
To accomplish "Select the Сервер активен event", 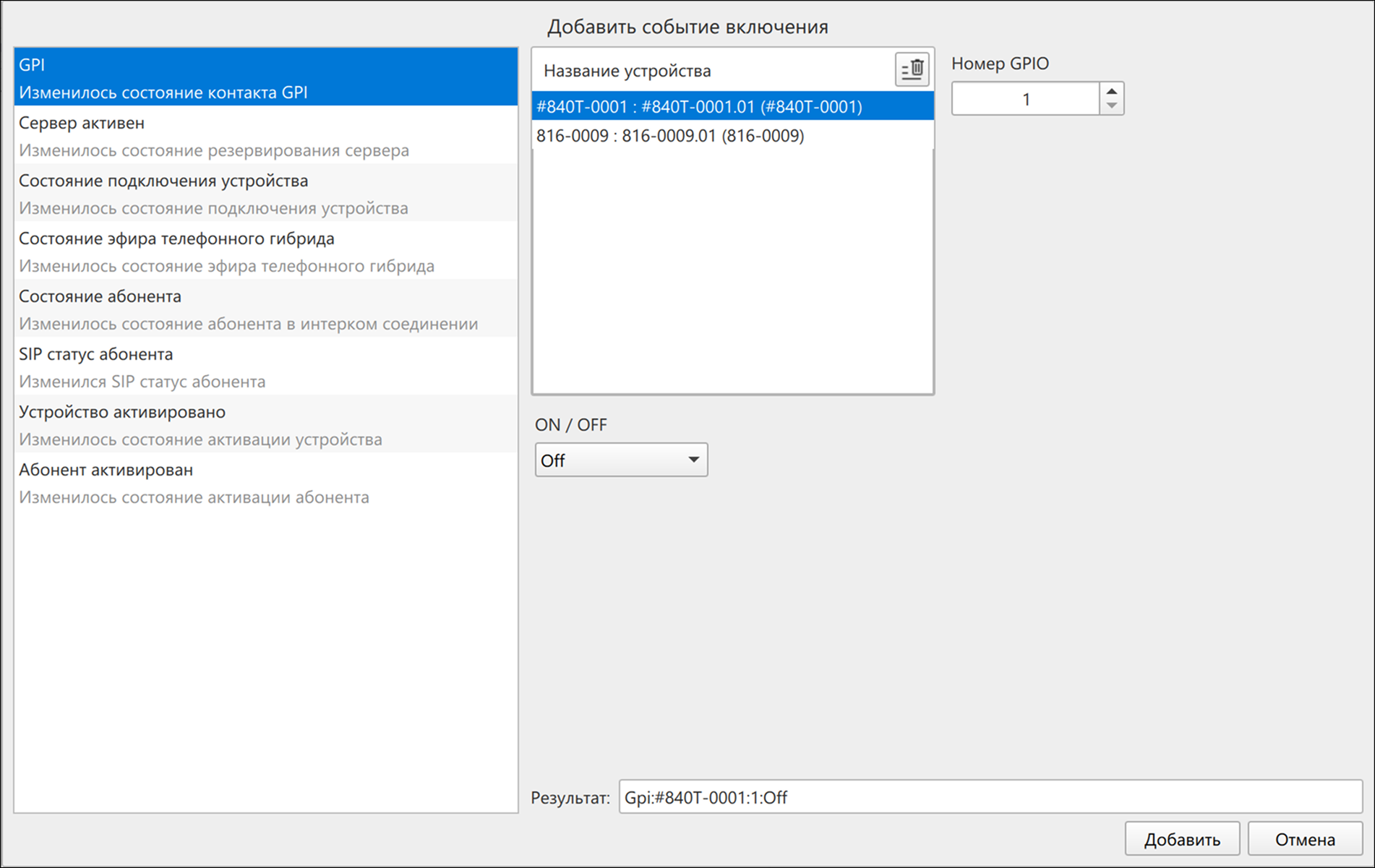I will coord(266,136).
